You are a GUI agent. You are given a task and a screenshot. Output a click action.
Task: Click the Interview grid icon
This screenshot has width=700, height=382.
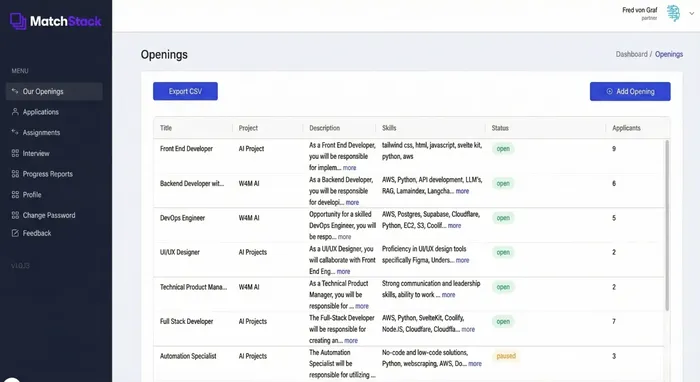[15, 153]
